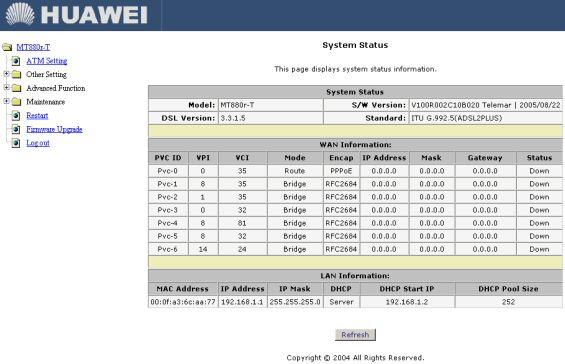
Task: Click the folder icon beside Advanced Function
Action: (x=17, y=88)
